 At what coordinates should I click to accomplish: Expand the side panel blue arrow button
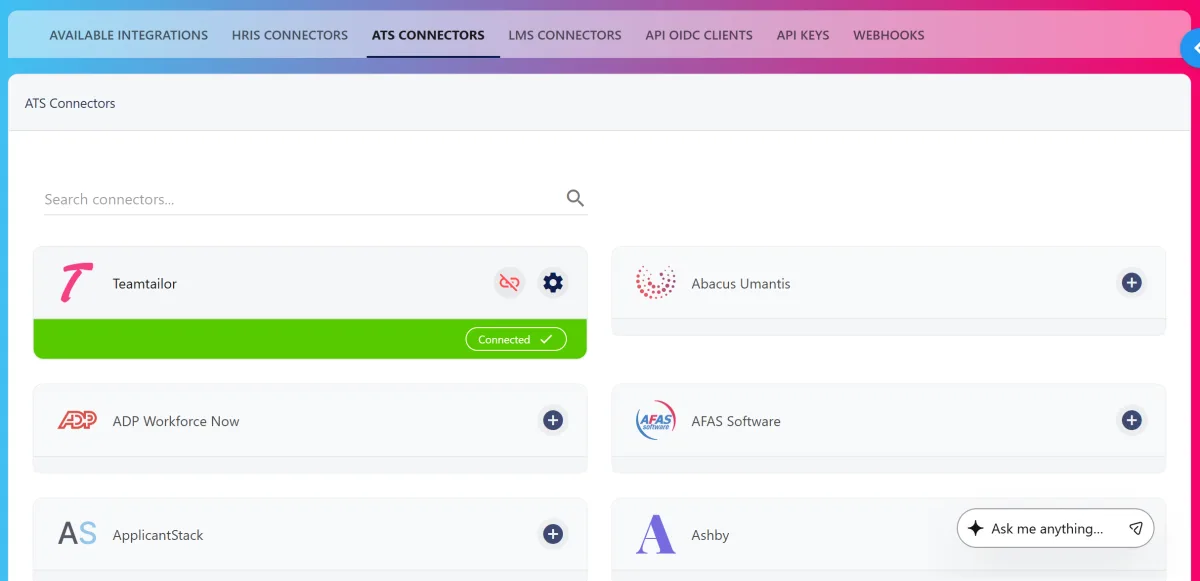tap(1192, 48)
